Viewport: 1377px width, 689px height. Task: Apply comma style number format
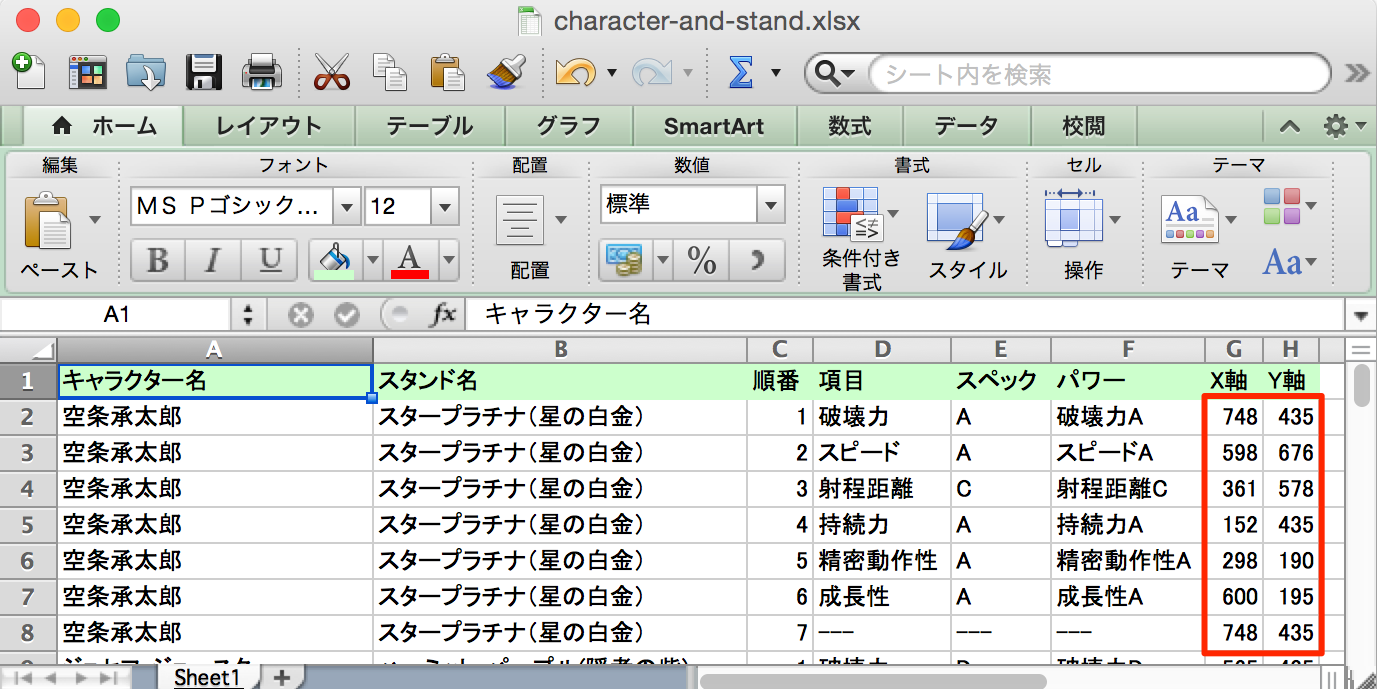[757, 262]
